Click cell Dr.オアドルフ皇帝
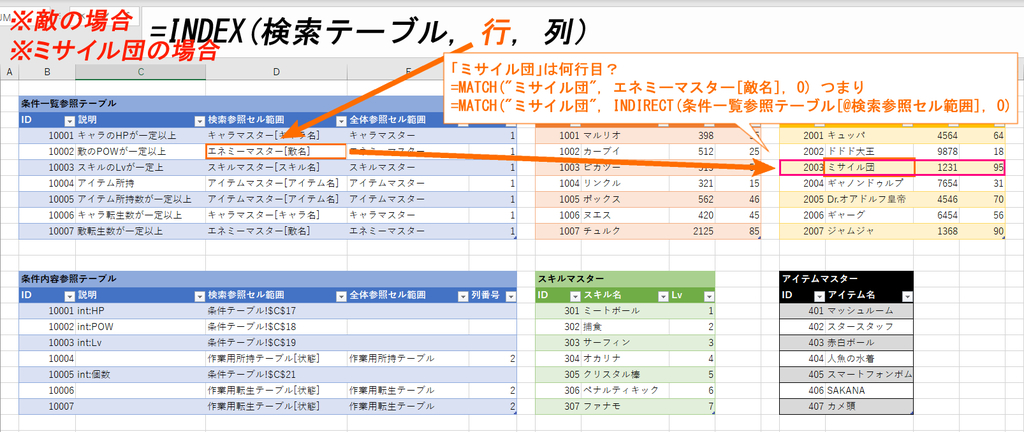The height and width of the screenshot is (432, 1024). coord(869,199)
